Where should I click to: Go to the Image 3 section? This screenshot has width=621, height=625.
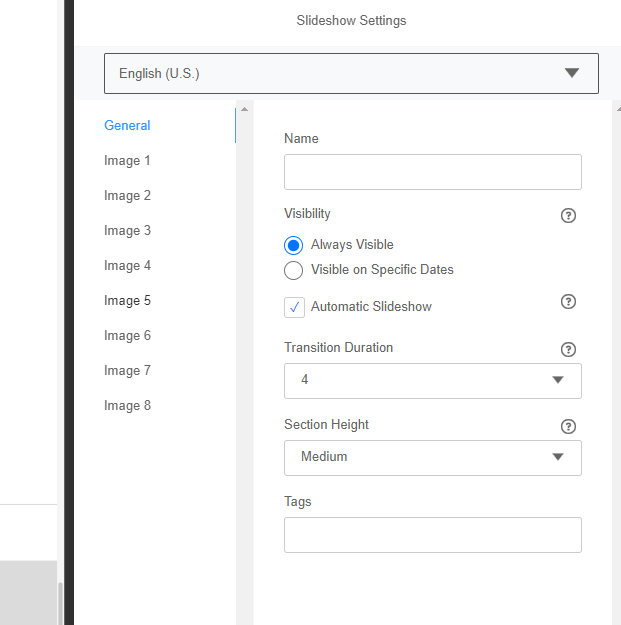tap(127, 231)
